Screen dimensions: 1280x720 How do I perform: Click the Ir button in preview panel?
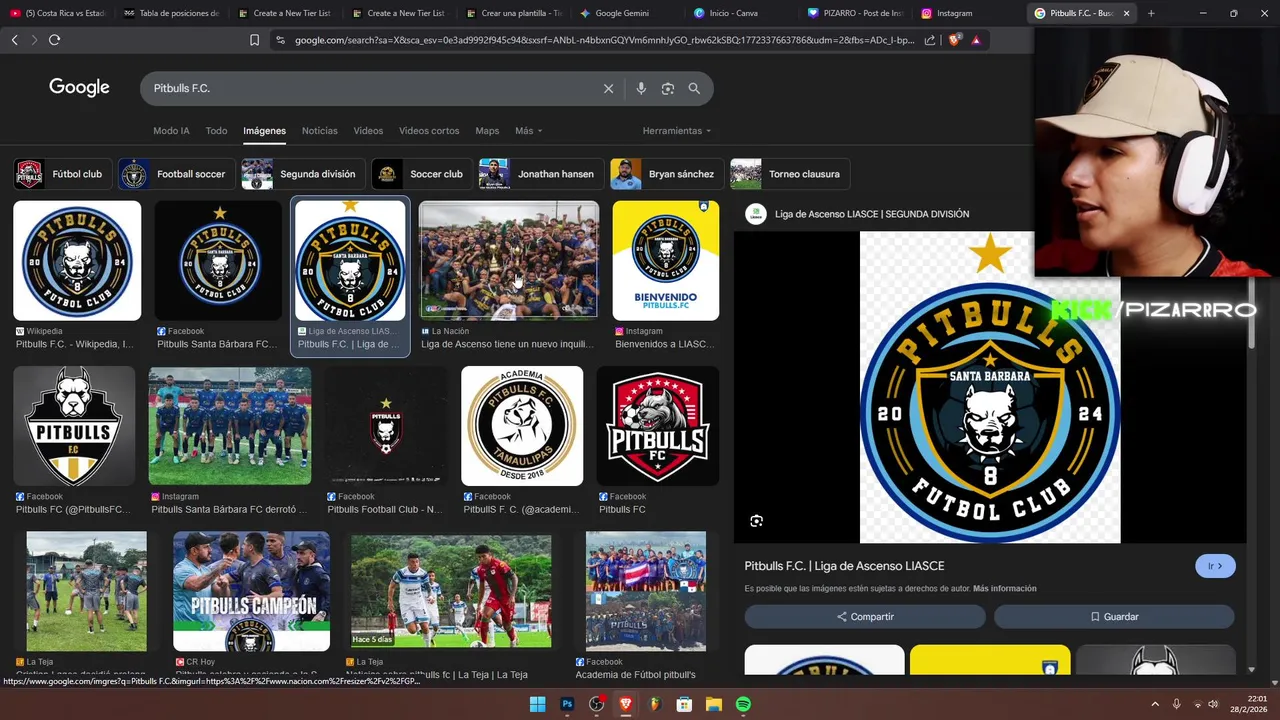pos(1215,566)
